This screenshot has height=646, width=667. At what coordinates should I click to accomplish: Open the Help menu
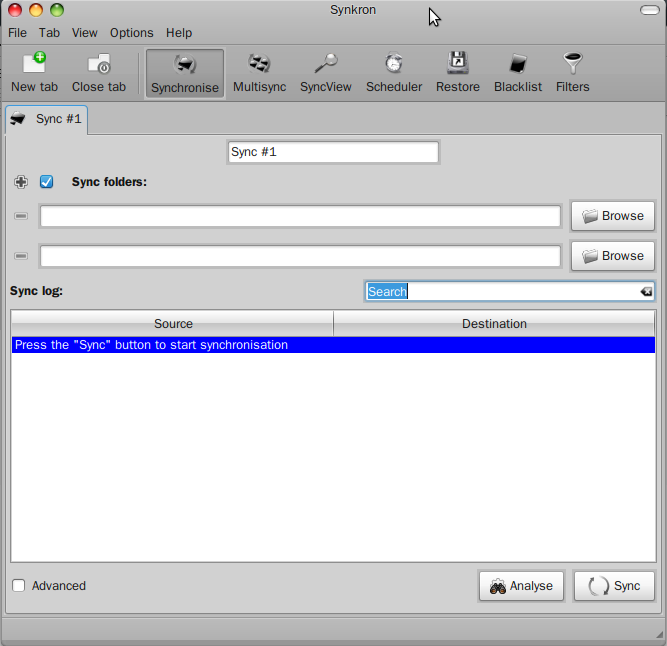(179, 33)
